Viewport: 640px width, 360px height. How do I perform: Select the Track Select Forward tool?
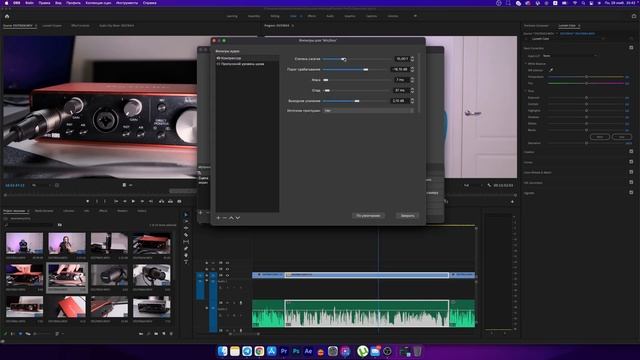[x=186, y=221]
